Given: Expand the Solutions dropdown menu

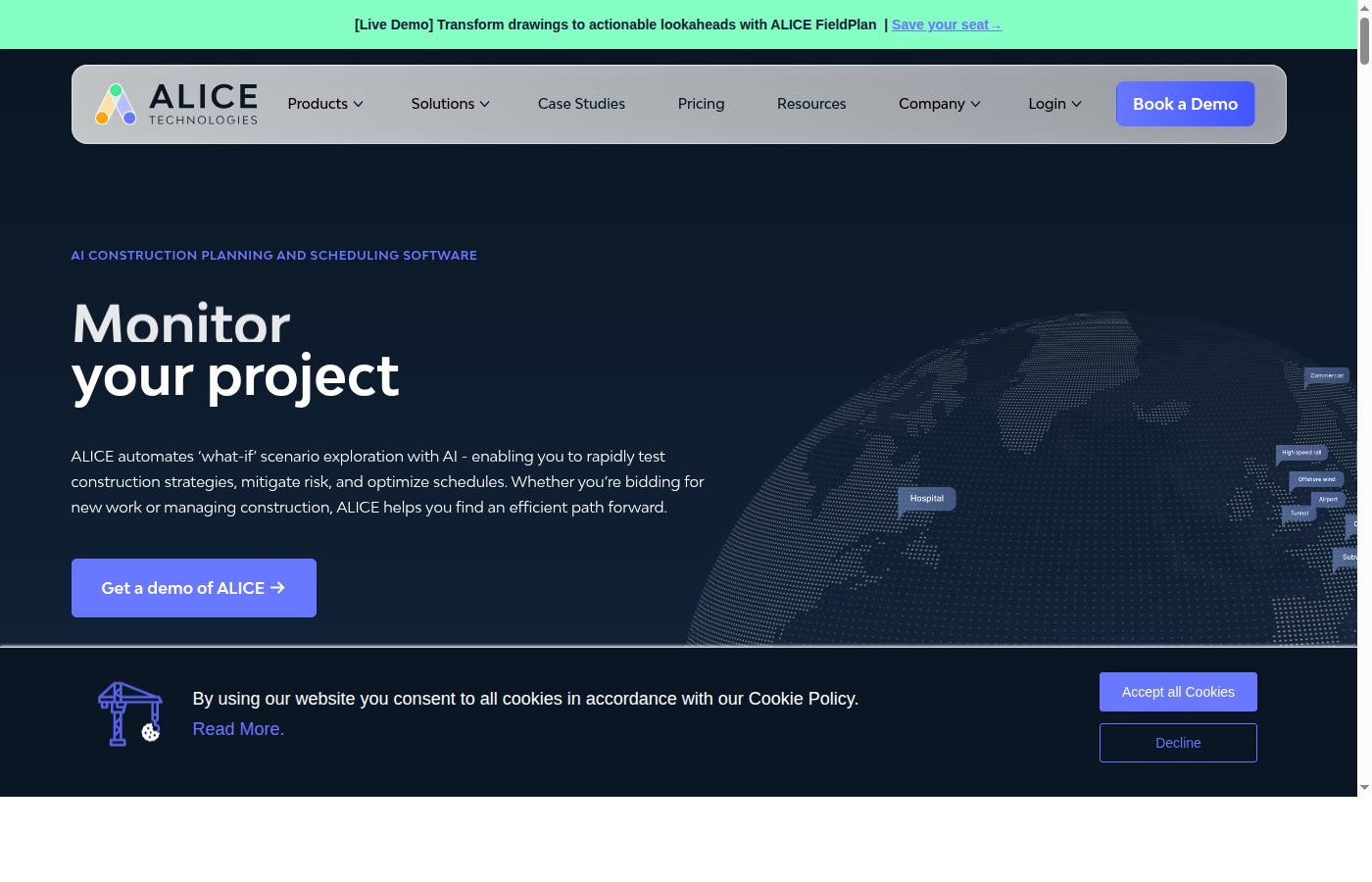Looking at the screenshot, I should tap(450, 104).
